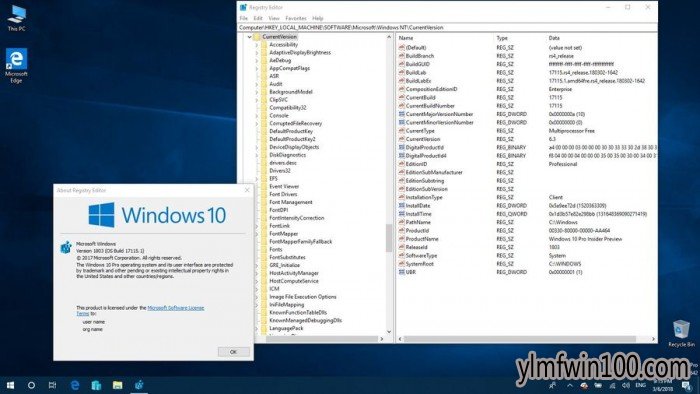Click the ENG language indicator in taskbar
This screenshot has height=394, width=700.
(x=641, y=385)
